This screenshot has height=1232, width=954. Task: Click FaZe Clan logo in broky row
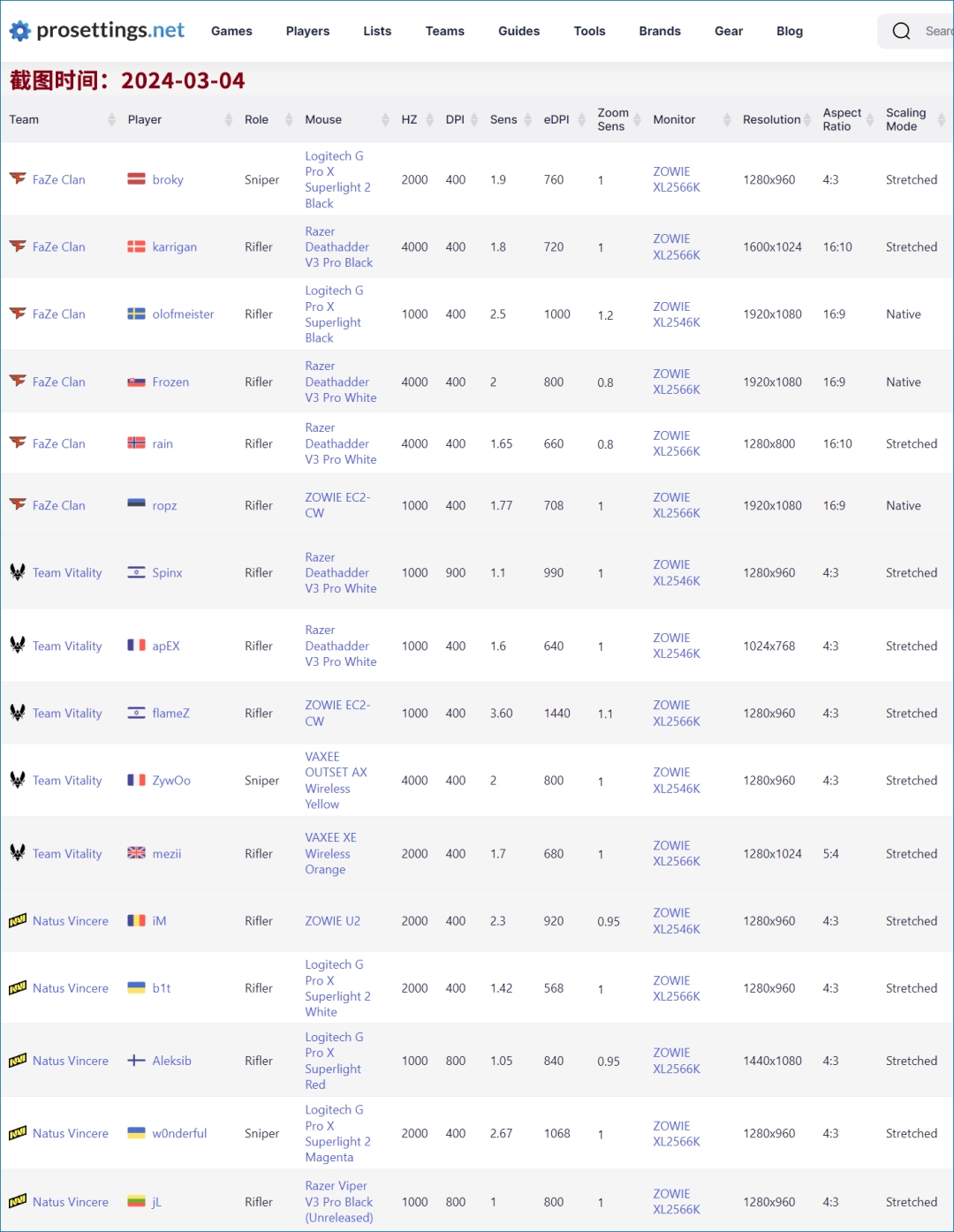tap(18, 178)
